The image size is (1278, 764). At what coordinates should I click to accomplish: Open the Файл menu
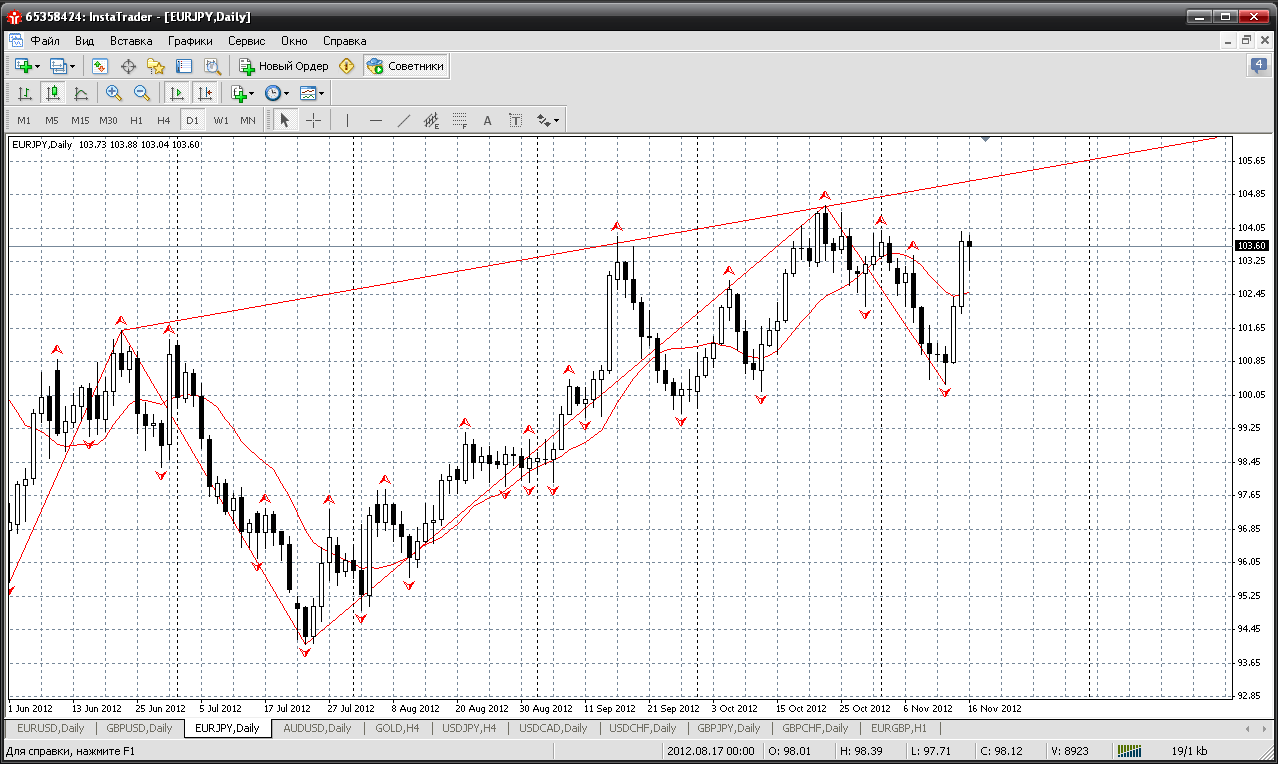pyautogui.click(x=45, y=41)
